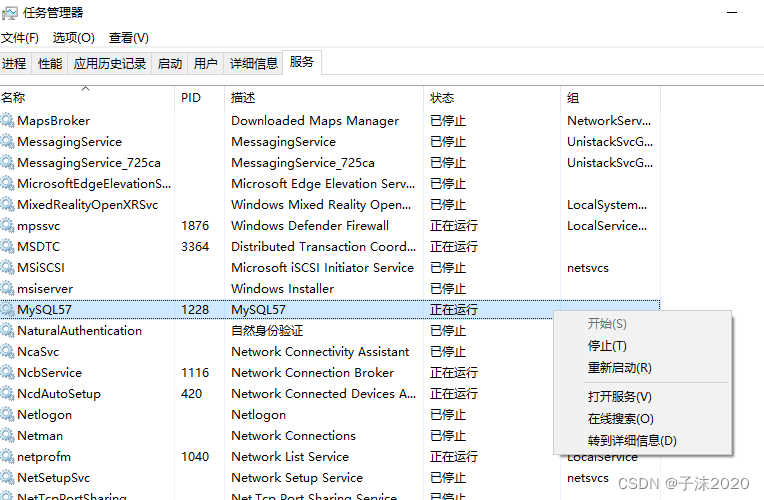Click the gear icon next to Netlogon service

pos(7,414)
